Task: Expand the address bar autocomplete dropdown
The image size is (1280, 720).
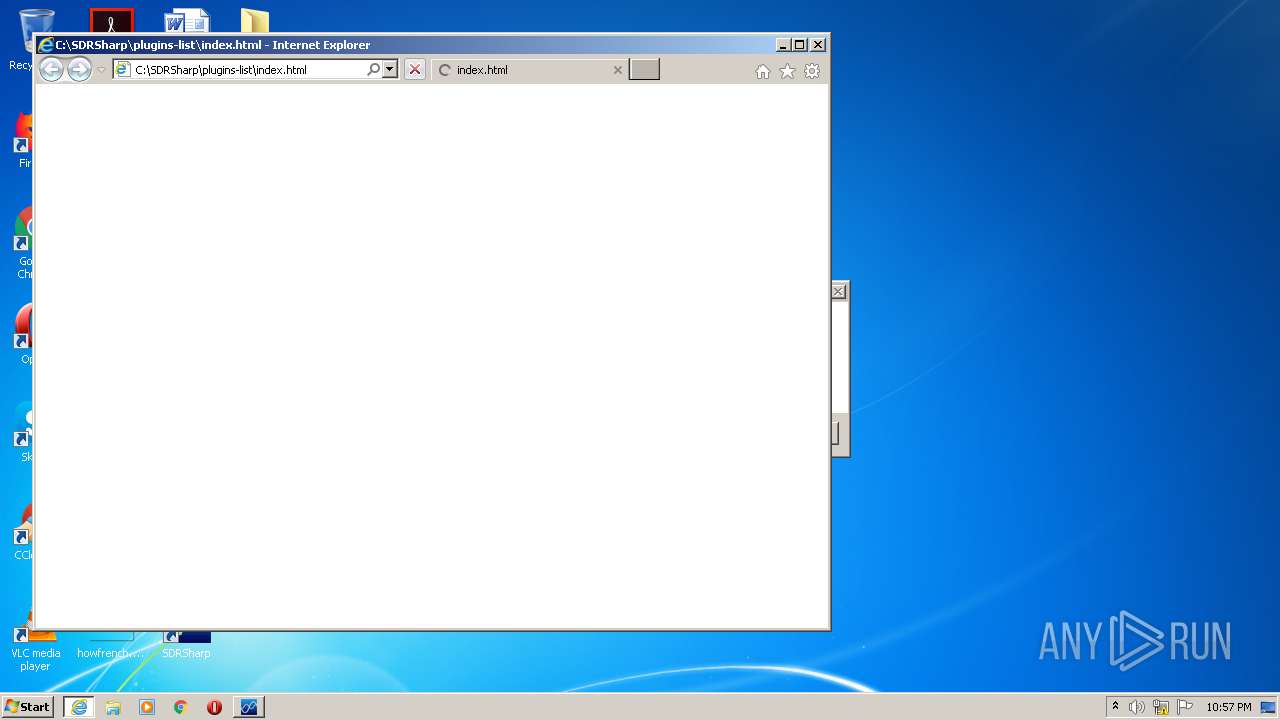Action: click(x=390, y=70)
